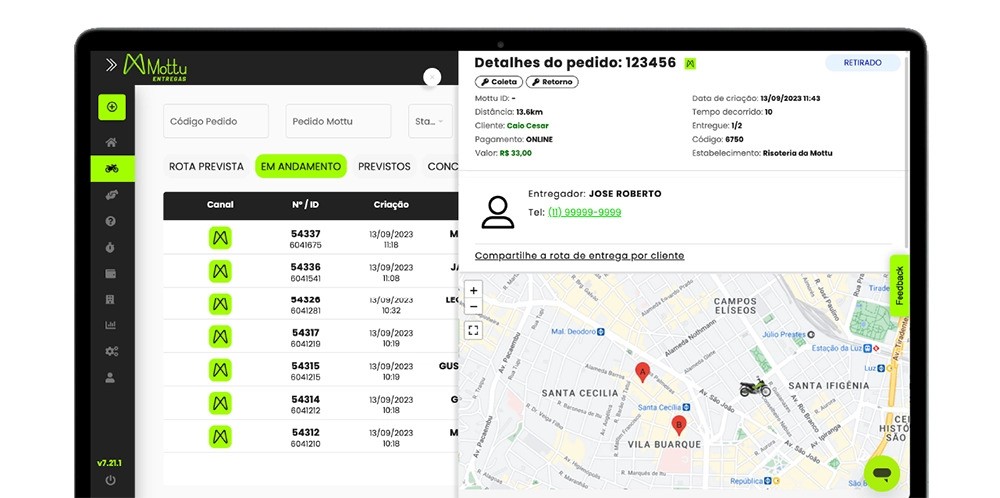Click map marker B
The image size is (1000, 498).
pos(679,425)
